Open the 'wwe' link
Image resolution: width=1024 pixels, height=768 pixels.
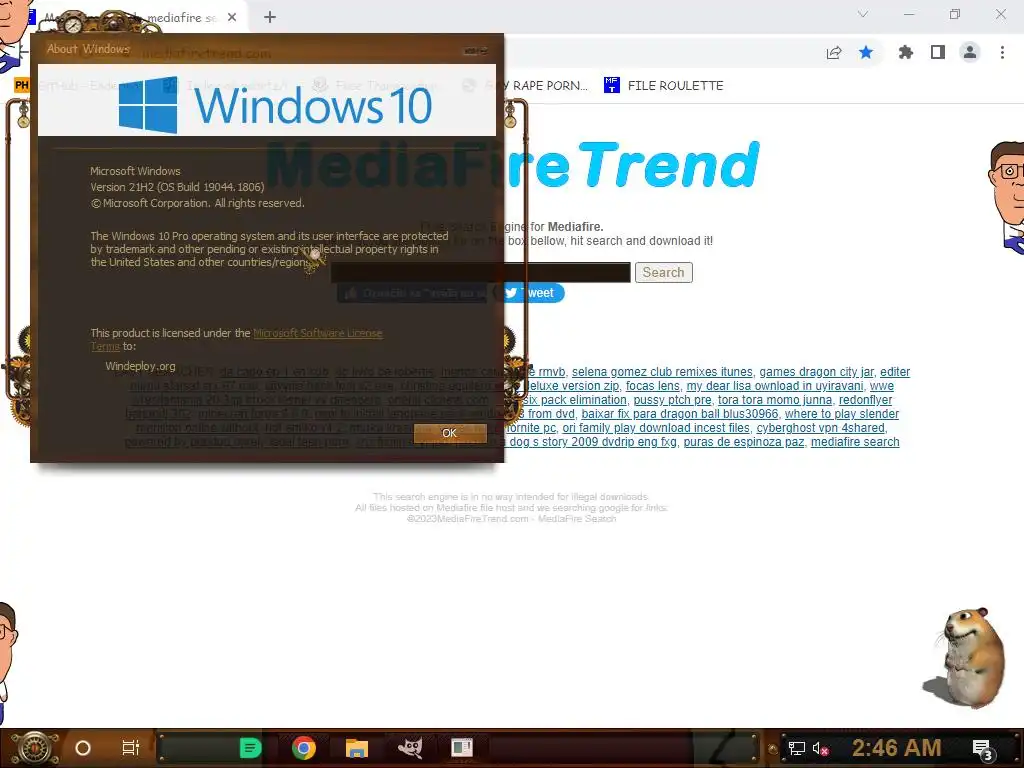[x=882, y=386]
